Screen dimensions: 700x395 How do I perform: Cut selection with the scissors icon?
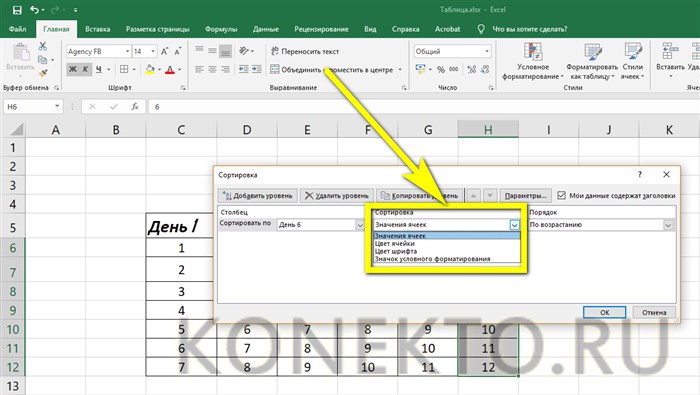pos(42,46)
